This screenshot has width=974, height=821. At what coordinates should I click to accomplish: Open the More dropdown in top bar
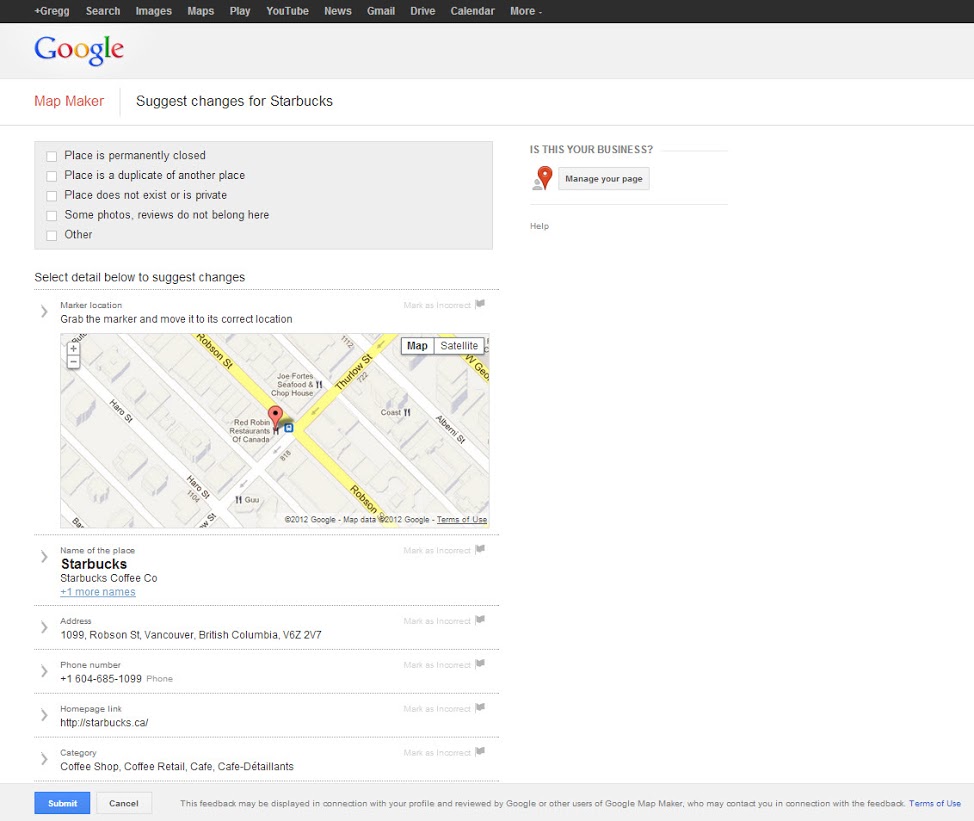coord(526,11)
